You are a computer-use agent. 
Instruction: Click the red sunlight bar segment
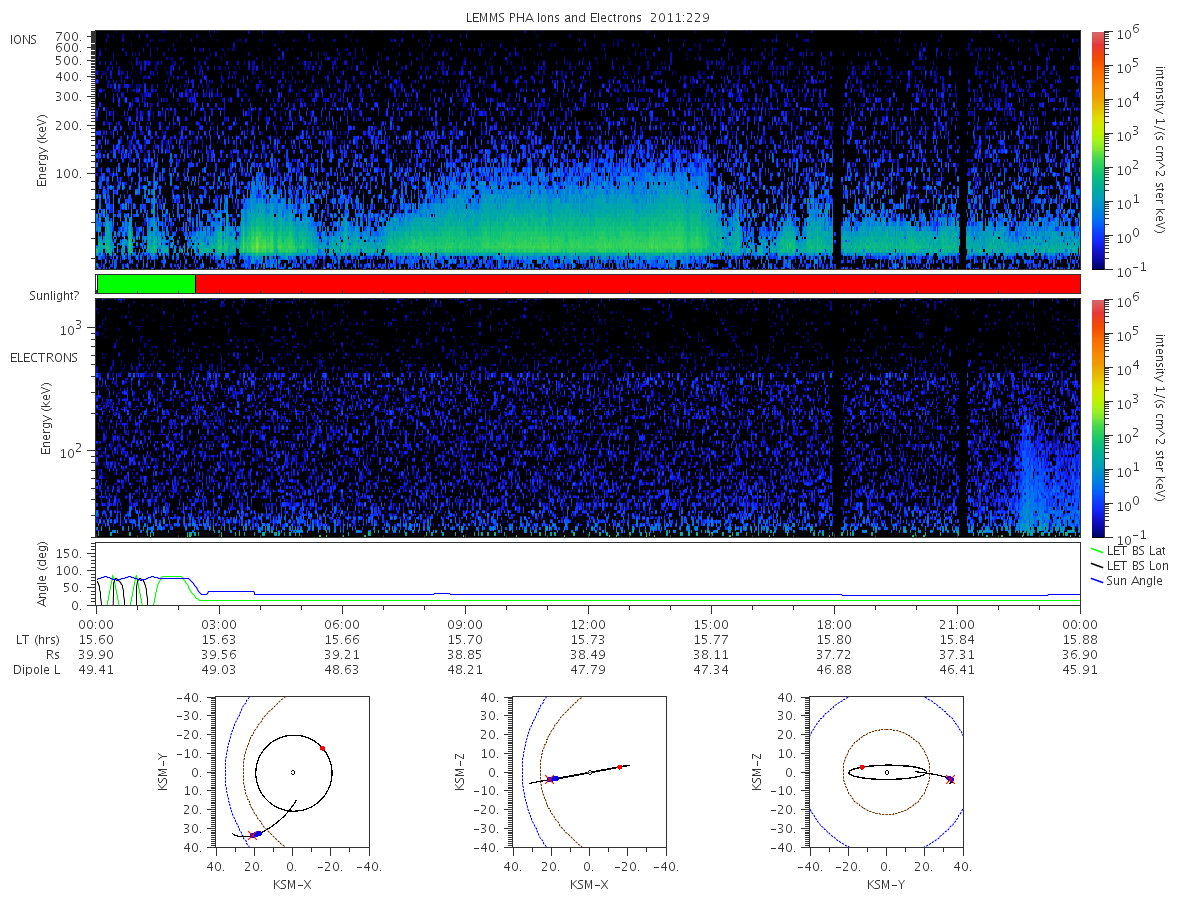[637, 284]
